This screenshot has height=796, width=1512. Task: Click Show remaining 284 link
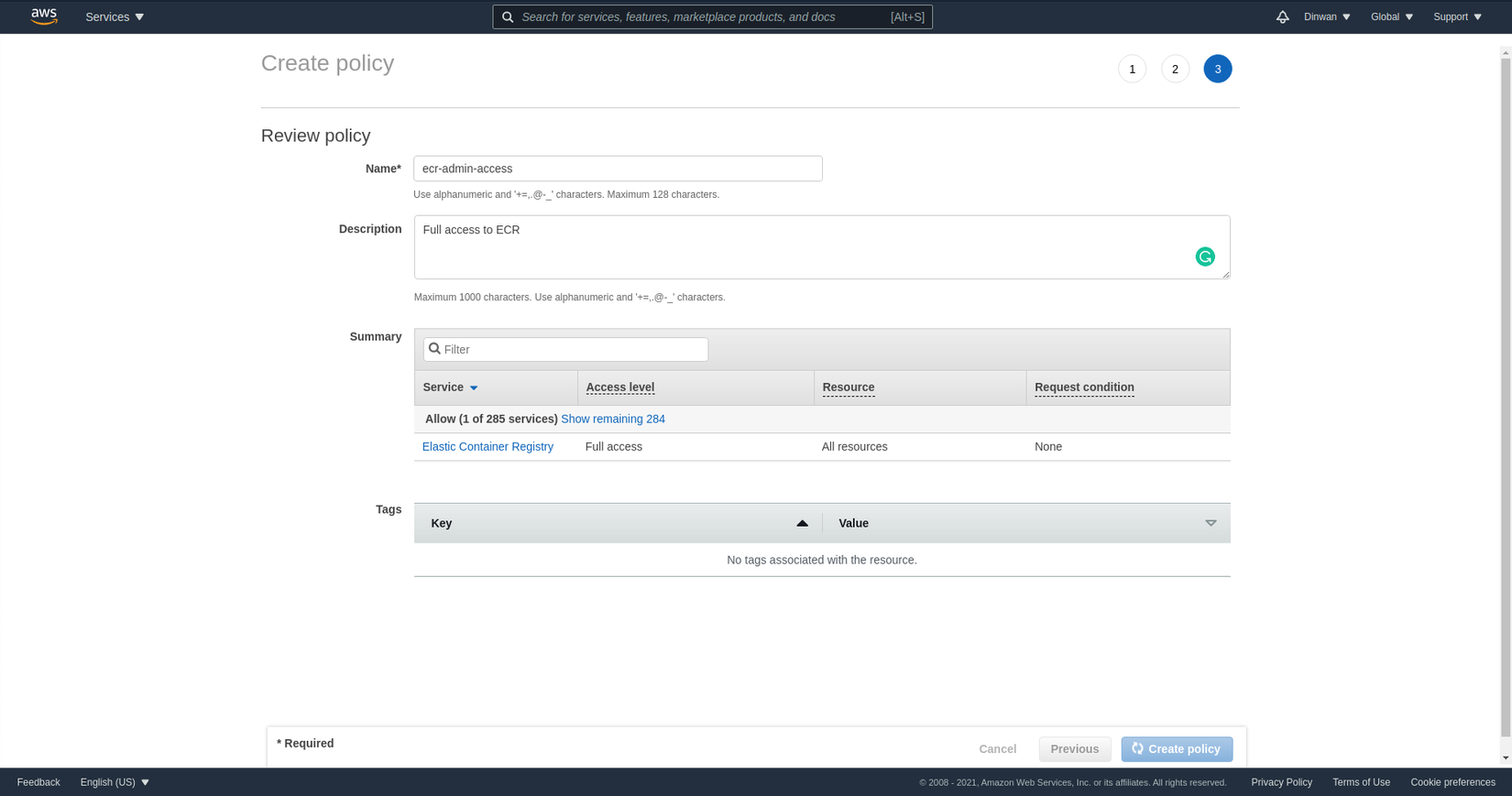pyautogui.click(x=613, y=420)
